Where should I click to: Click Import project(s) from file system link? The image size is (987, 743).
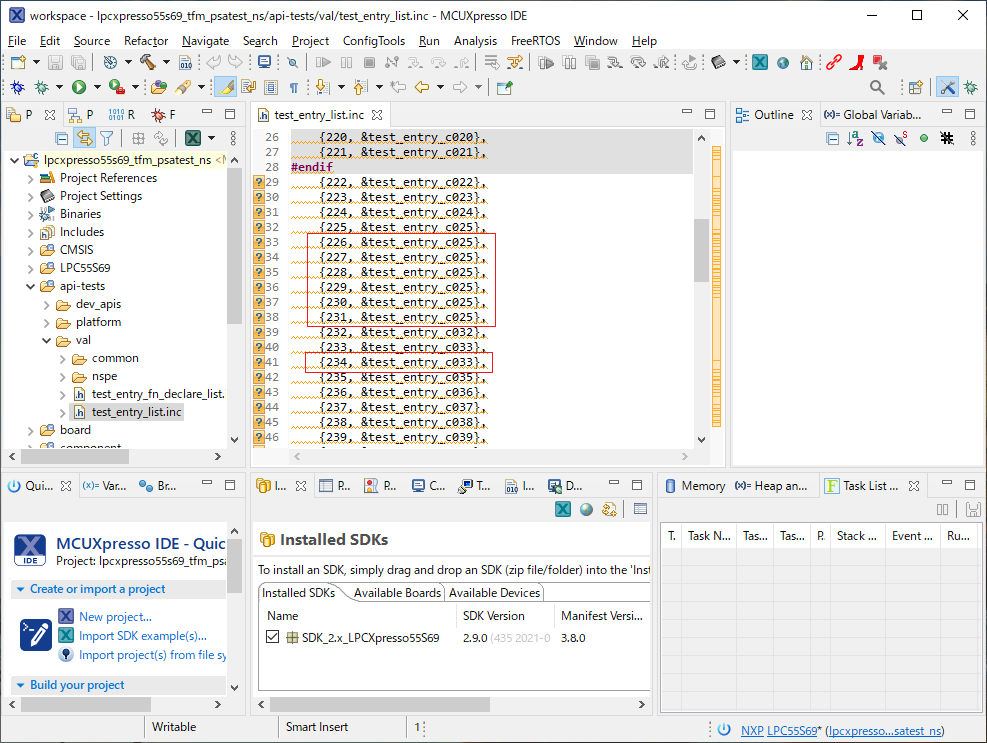(x=152, y=655)
